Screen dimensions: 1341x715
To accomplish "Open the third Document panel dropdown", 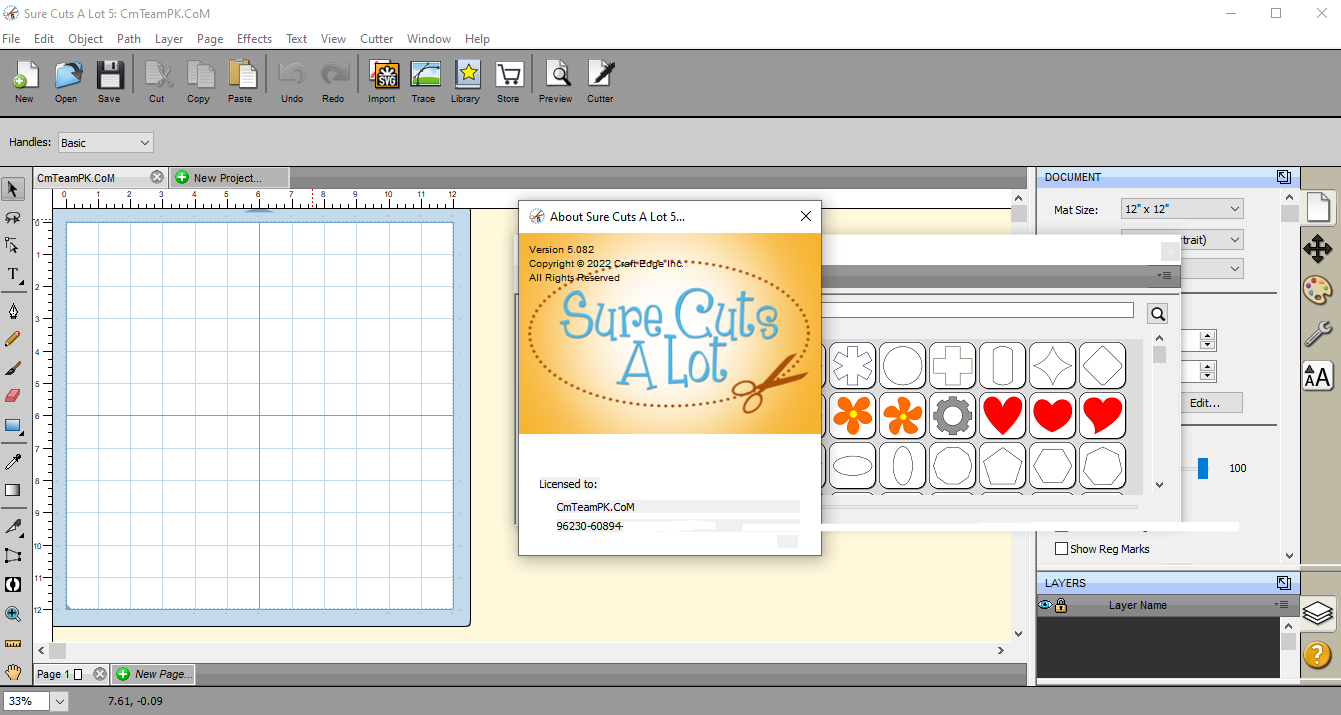I will (1213, 269).
